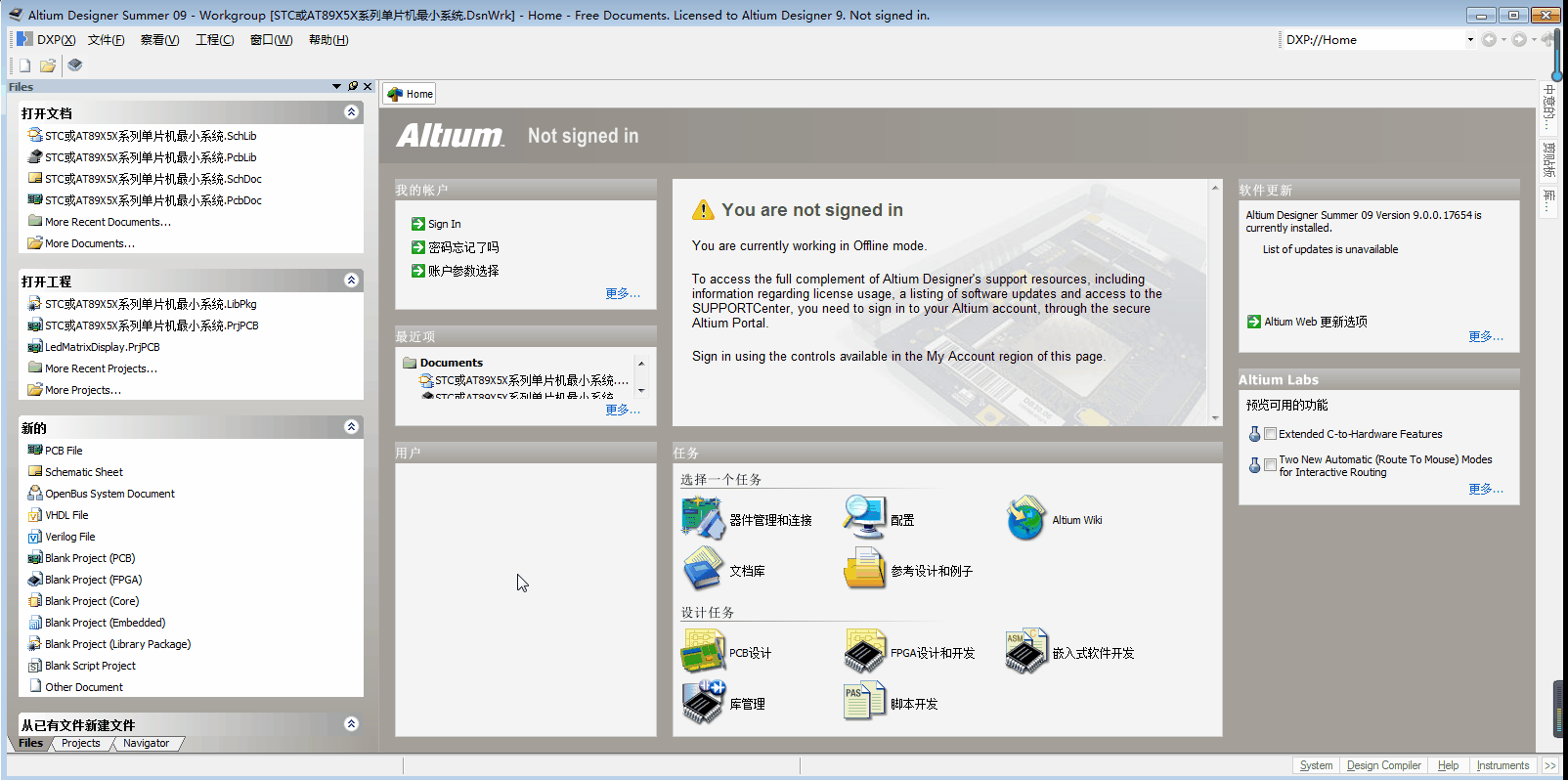Expand the 从已有文件新建文件 section

tap(352, 724)
